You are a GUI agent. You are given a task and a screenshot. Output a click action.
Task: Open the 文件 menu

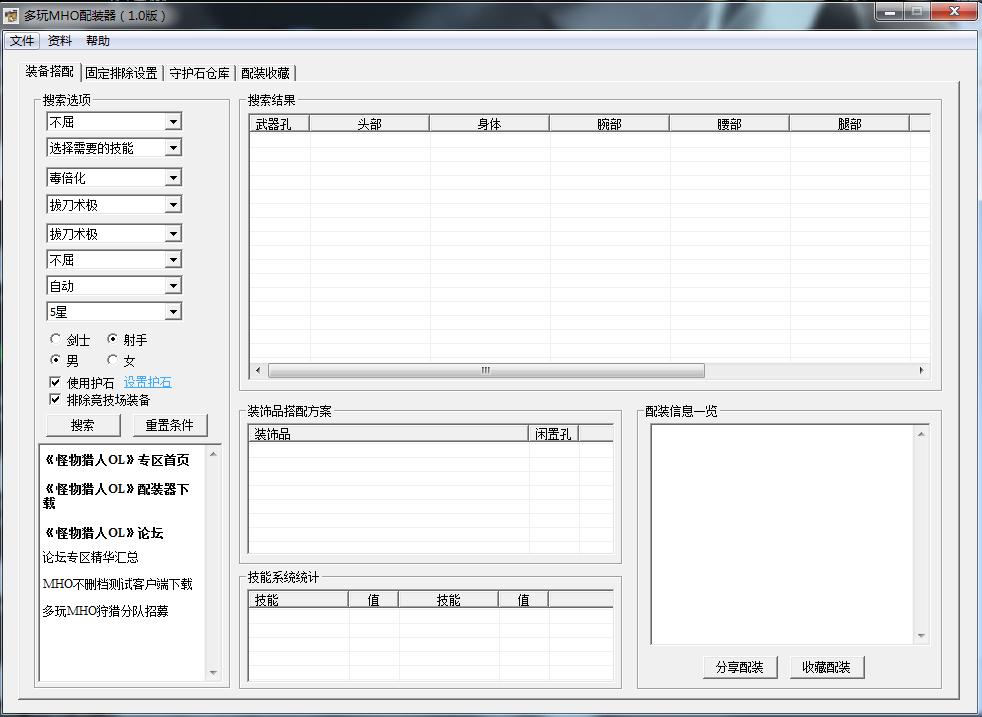(22, 41)
